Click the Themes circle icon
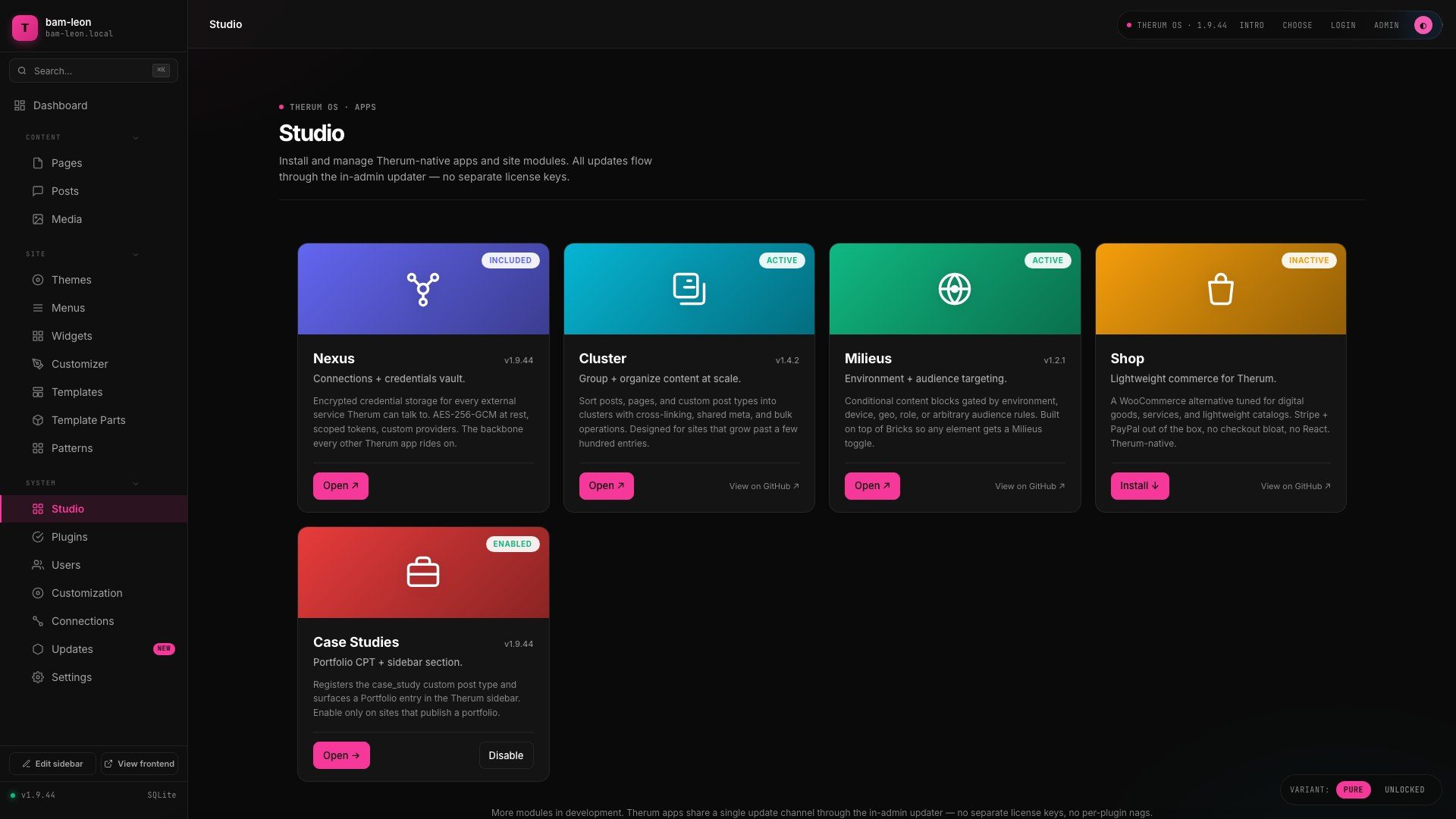 pyautogui.click(x=38, y=280)
